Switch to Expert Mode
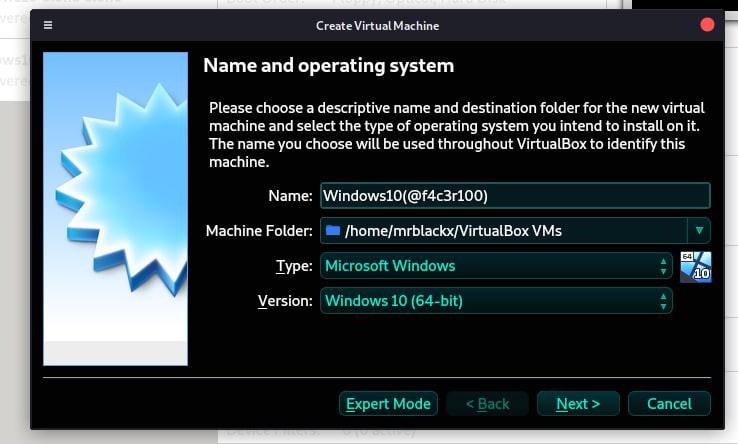738x444 pixels. (x=388, y=404)
